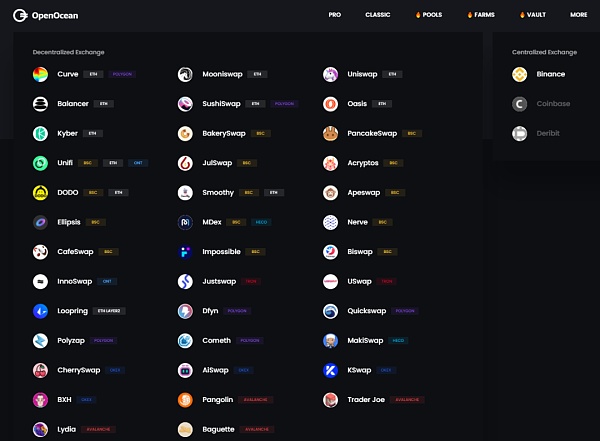Click the SushiSwap exchange name
Screen dimensions: 600x441
[221, 104]
